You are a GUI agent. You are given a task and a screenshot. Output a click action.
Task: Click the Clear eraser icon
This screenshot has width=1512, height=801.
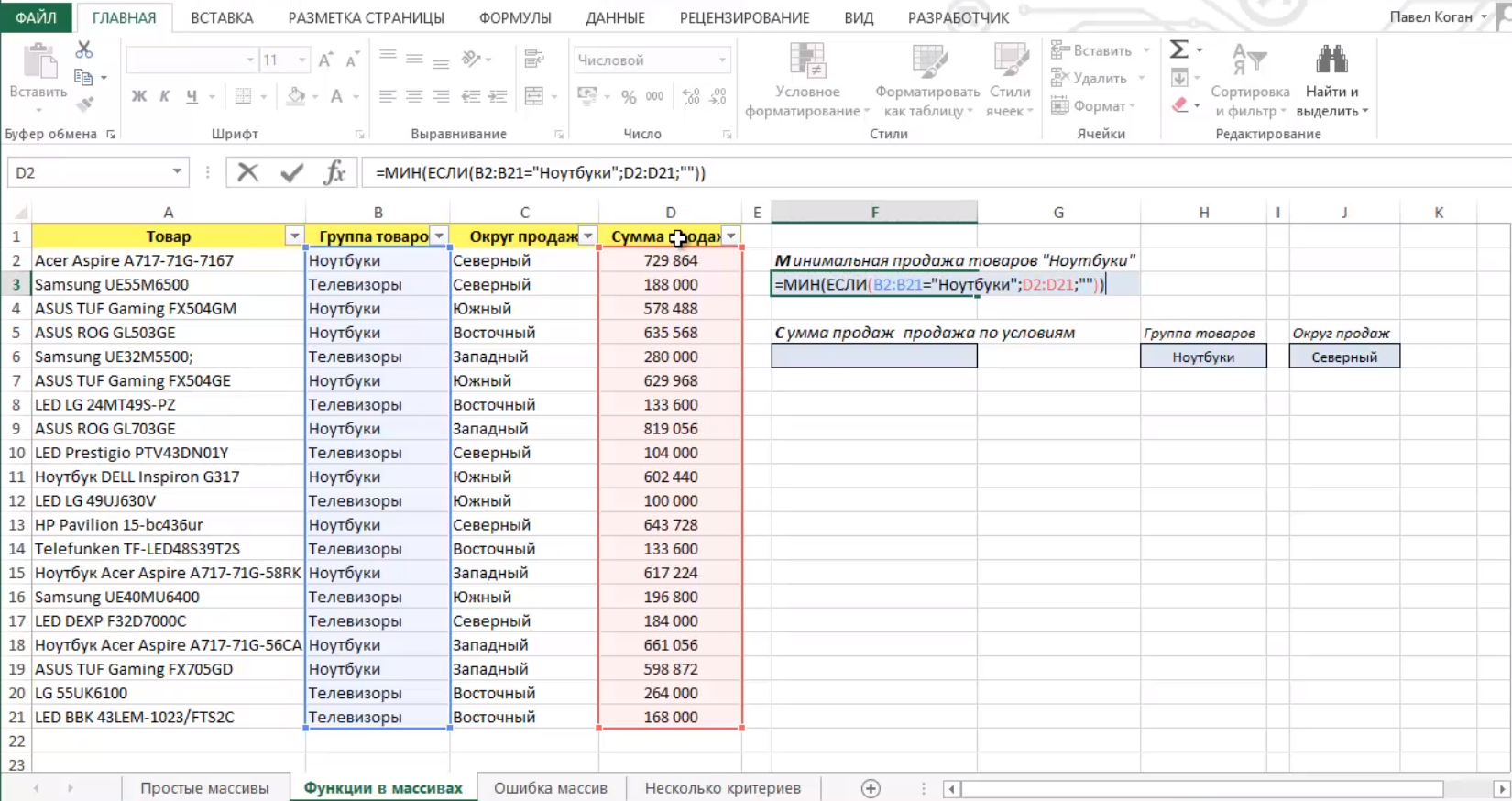(x=1179, y=105)
